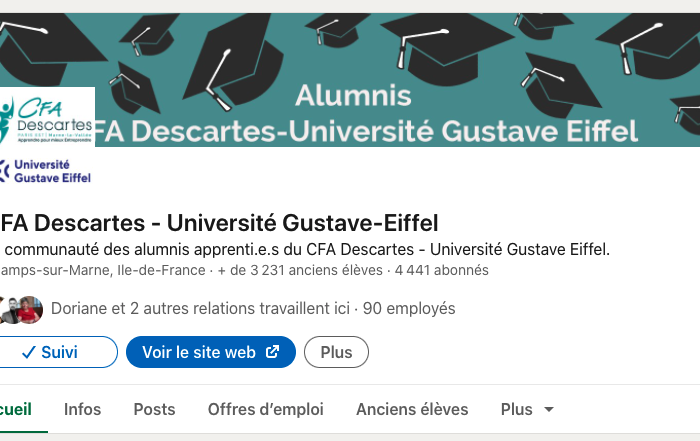Click the 4 441 abonnés follower count

(441, 270)
